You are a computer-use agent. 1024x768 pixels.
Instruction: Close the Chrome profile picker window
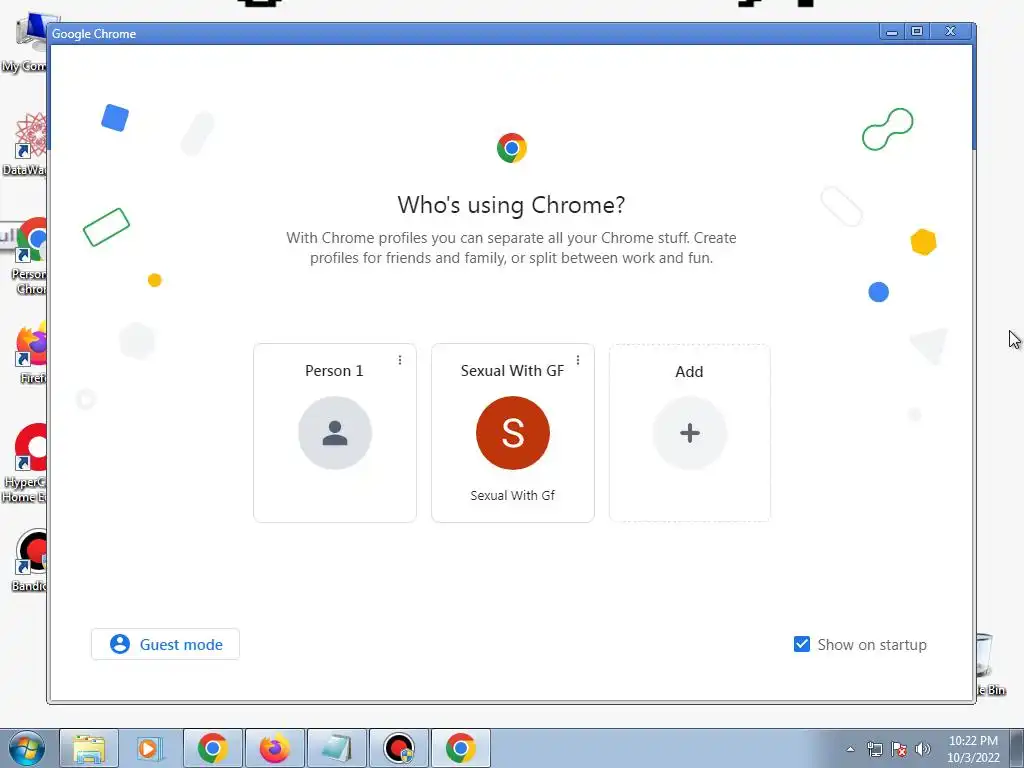(x=951, y=31)
